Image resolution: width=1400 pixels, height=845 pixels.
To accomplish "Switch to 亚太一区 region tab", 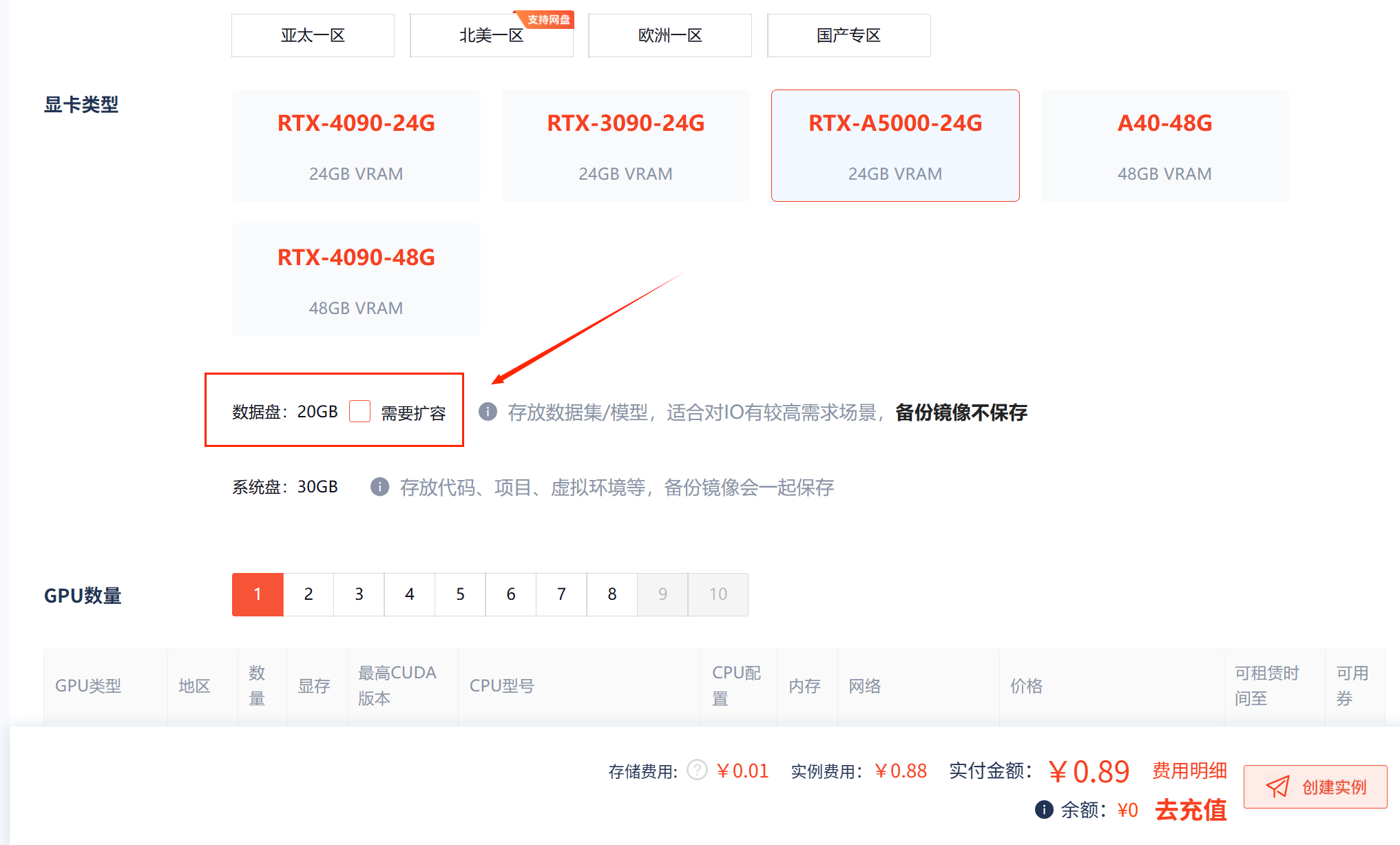I will [x=313, y=35].
